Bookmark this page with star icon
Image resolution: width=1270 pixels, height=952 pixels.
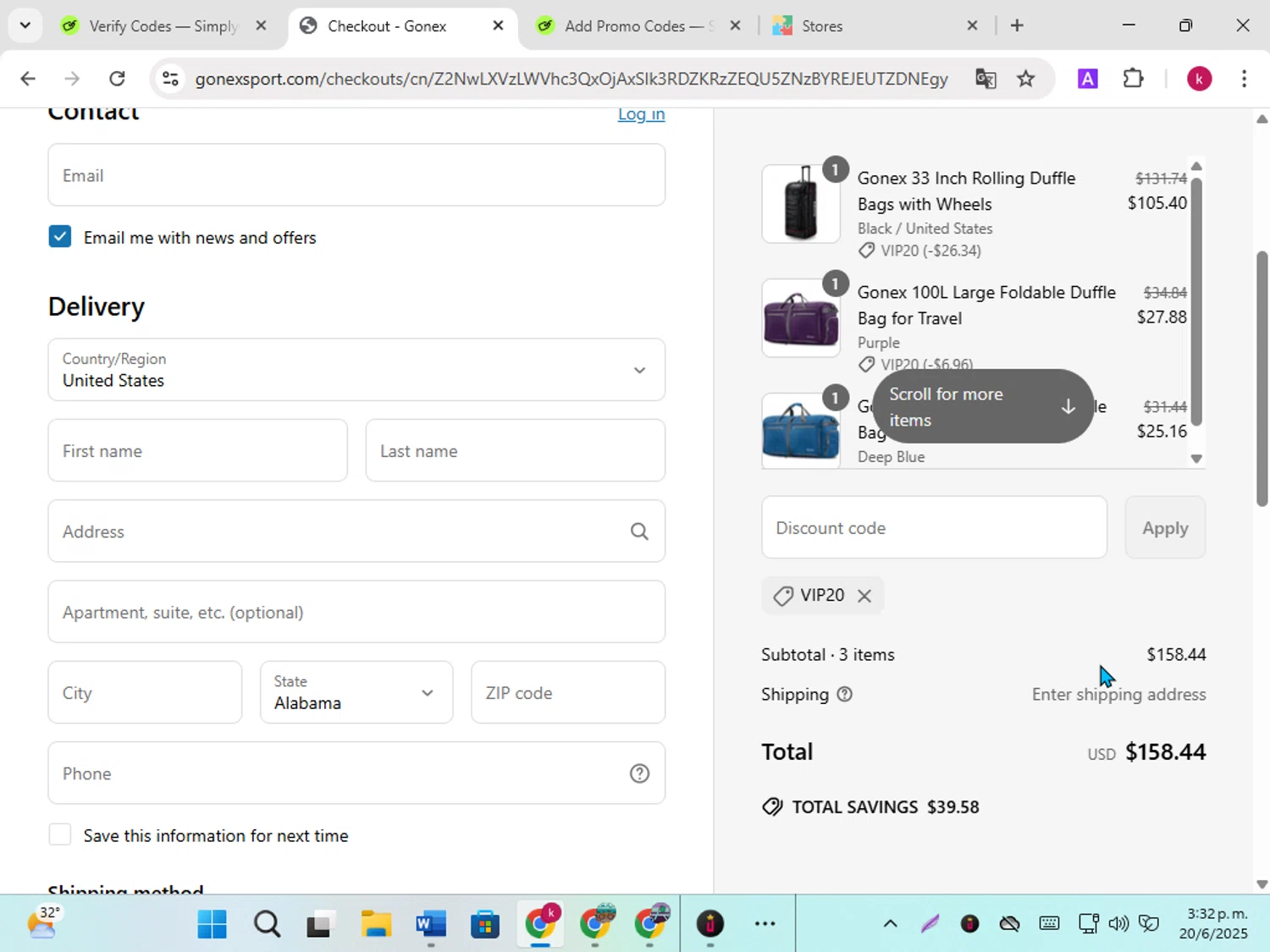[x=1026, y=79]
